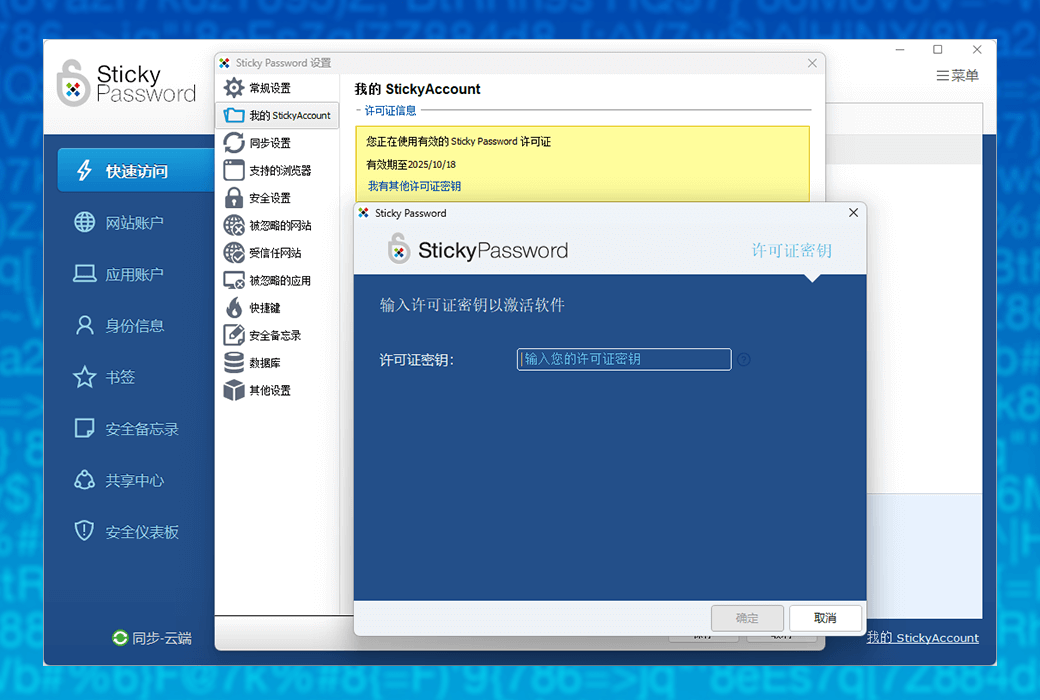Select 我的 StickyAccount folder icon in settings

tap(233, 115)
